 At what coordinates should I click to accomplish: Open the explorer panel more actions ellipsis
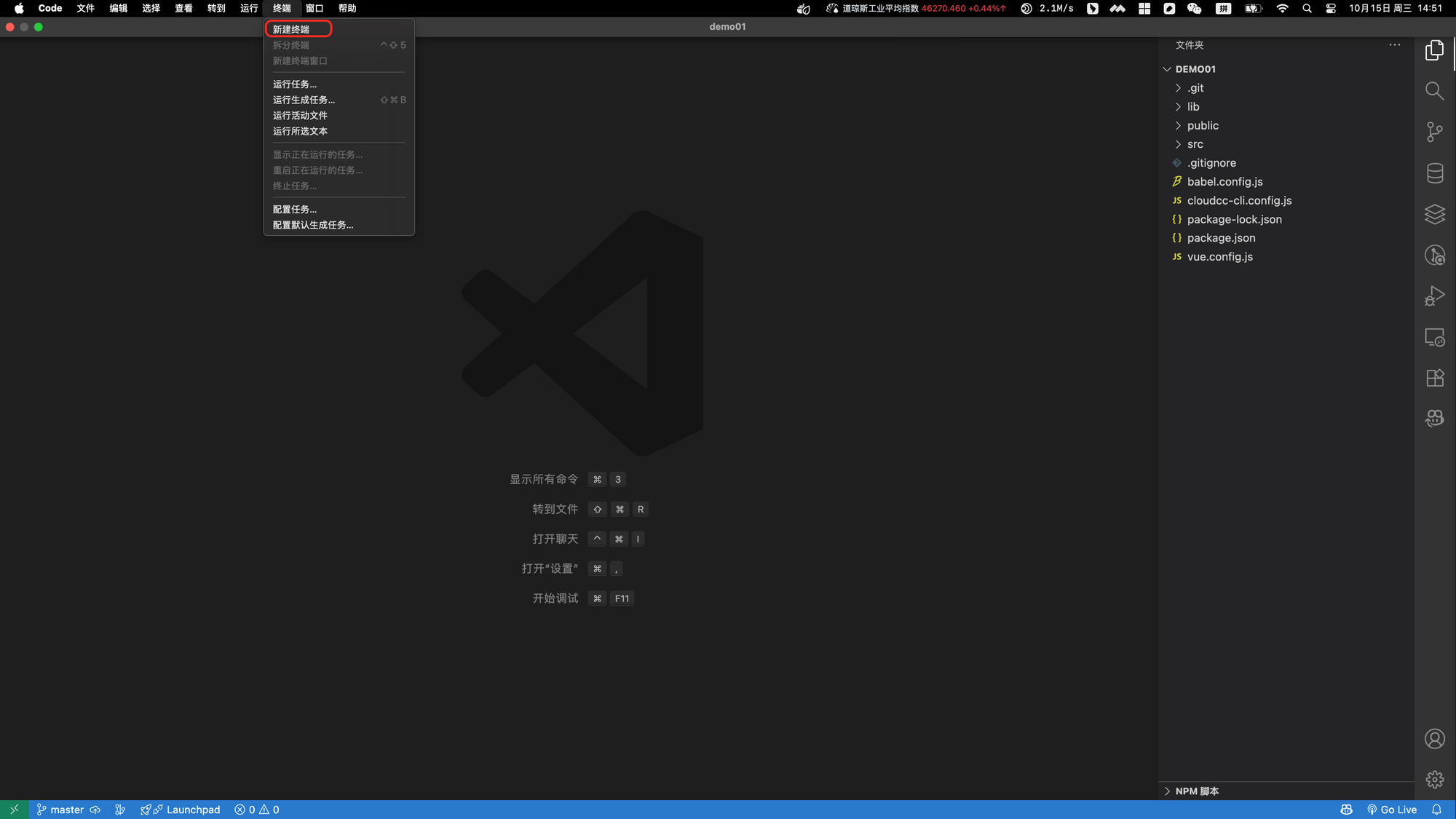click(1394, 45)
